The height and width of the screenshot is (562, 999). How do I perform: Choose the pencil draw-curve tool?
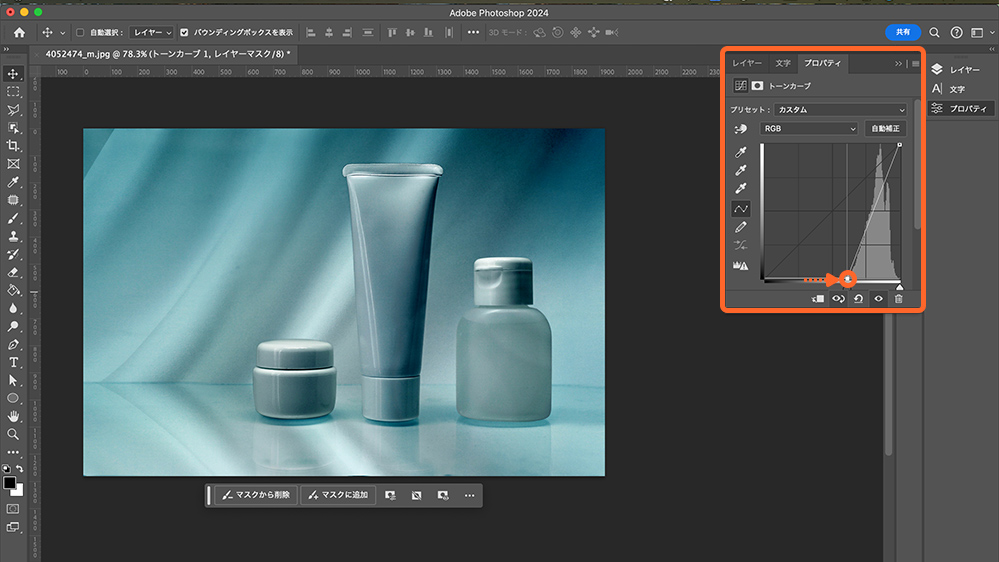coord(741,228)
